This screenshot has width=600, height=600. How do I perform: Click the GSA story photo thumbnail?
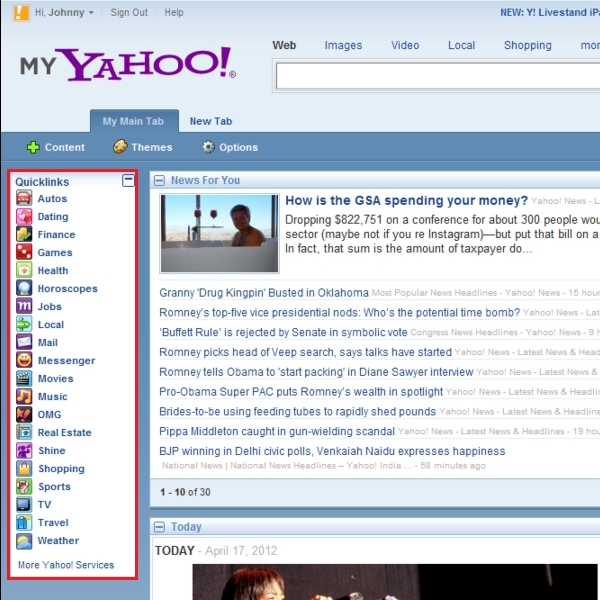(219, 233)
